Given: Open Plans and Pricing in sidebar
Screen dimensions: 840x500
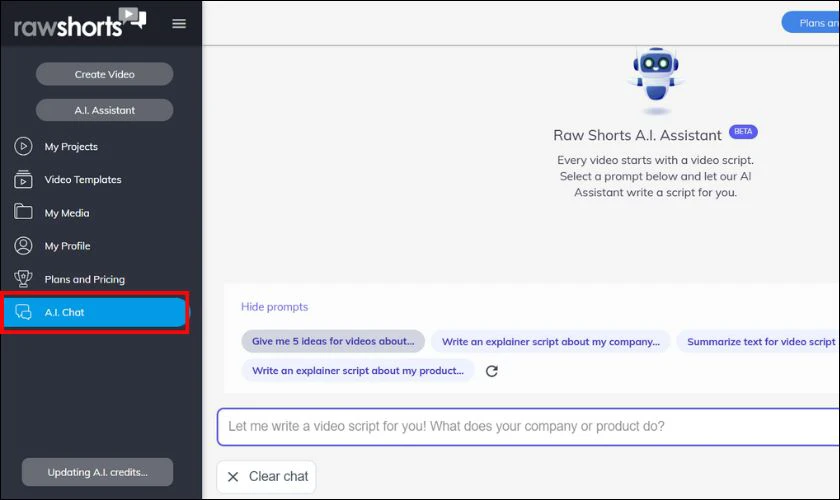Looking at the screenshot, I should click(x=84, y=279).
